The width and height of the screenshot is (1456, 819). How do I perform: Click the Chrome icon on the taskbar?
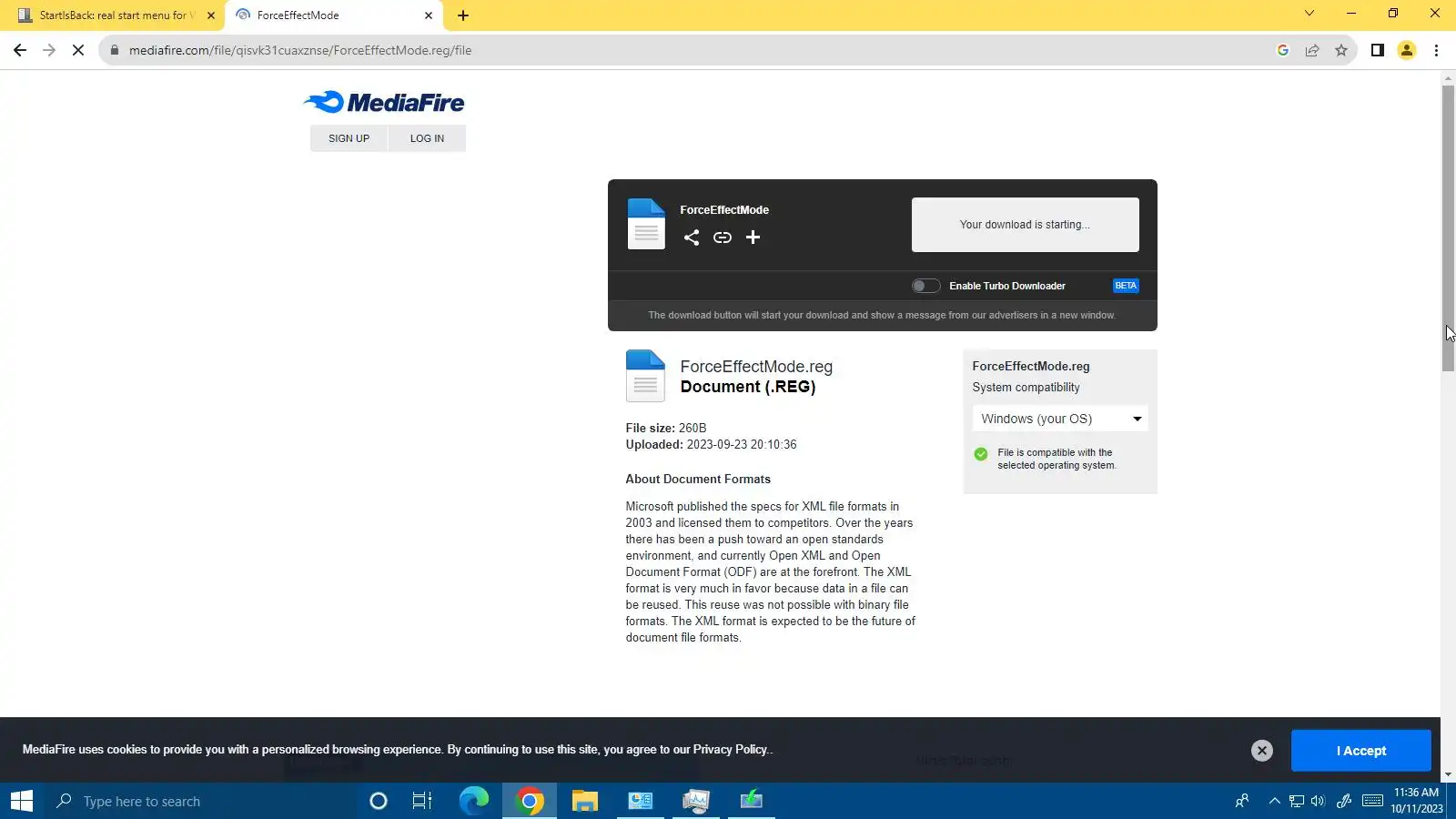point(530,801)
